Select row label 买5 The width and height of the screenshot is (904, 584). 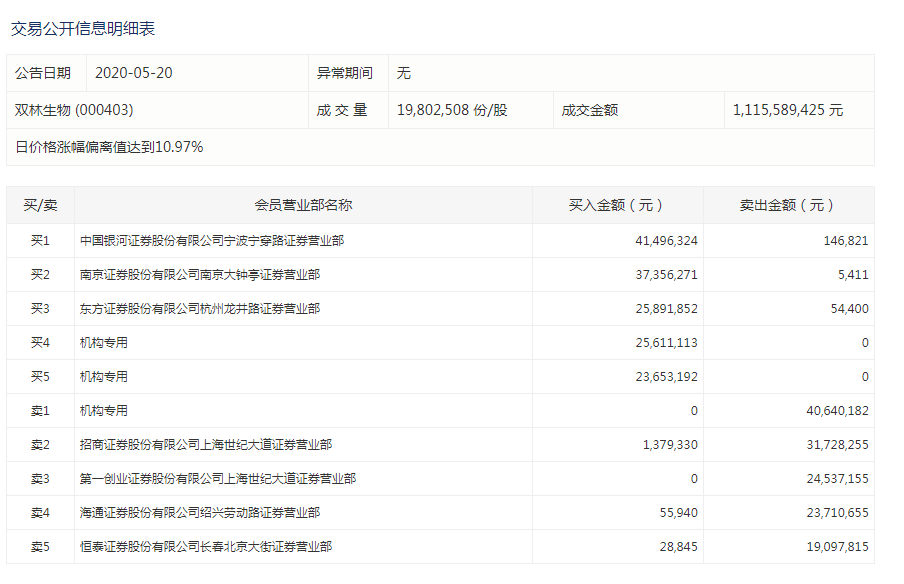pyautogui.click(x=40, y=376)
